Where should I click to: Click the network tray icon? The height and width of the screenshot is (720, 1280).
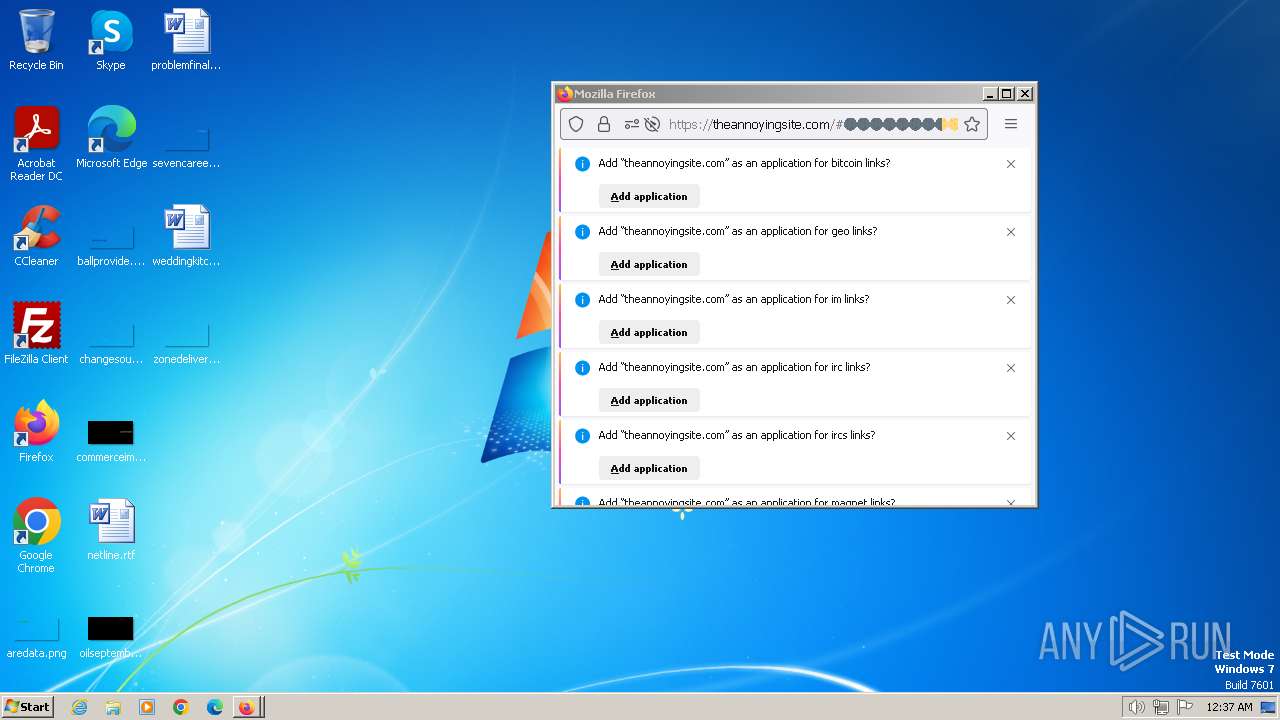click(1161, 707)
